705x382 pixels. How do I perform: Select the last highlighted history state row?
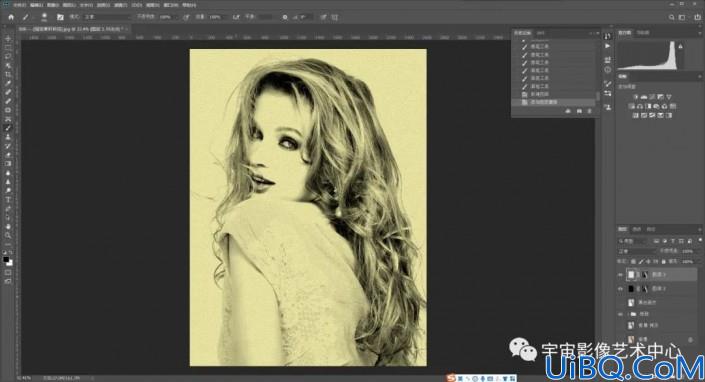pos(554,102)
